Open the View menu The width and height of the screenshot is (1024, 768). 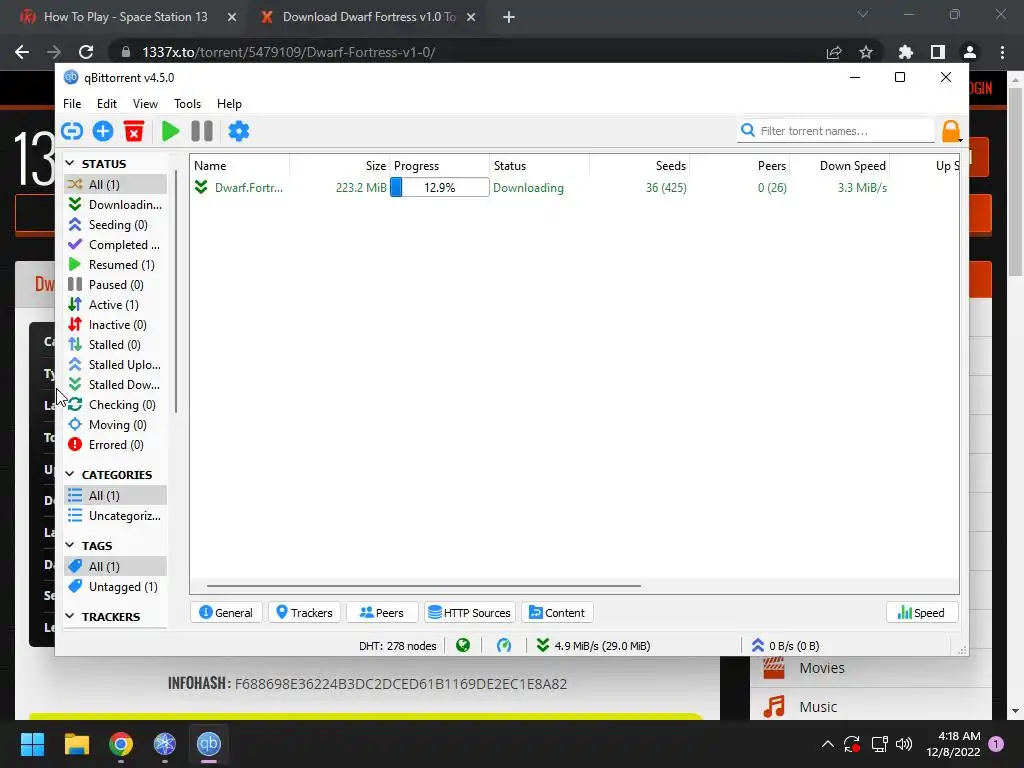click(145, 104)
